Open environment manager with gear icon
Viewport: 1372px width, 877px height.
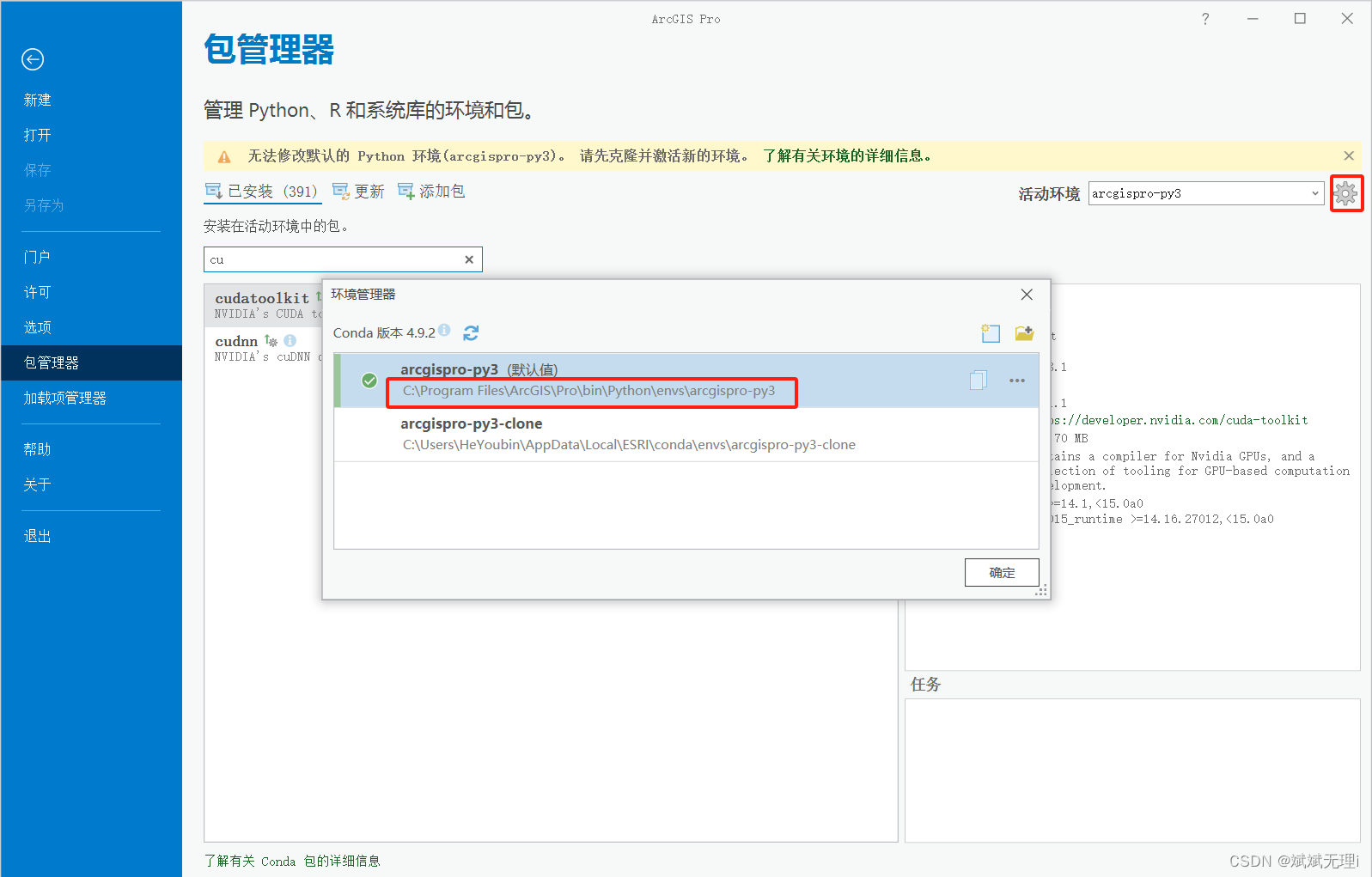coord(1346,193)
